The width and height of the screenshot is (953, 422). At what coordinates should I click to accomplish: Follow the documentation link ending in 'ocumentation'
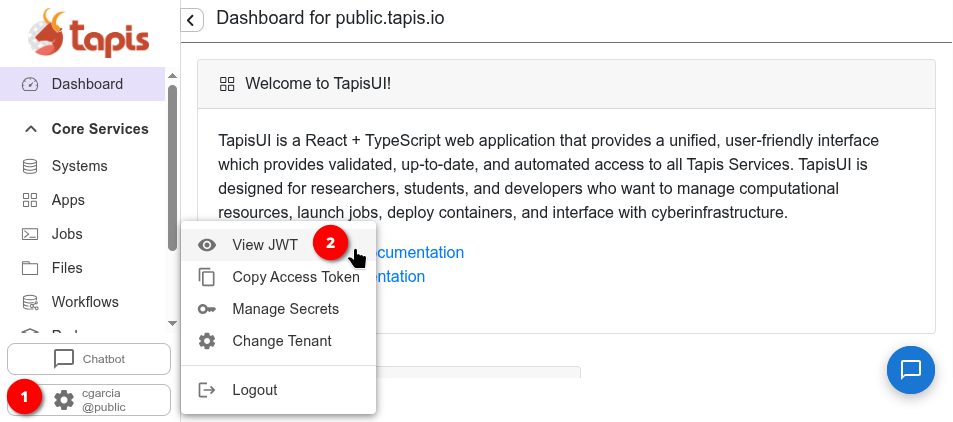coord(419,252)
